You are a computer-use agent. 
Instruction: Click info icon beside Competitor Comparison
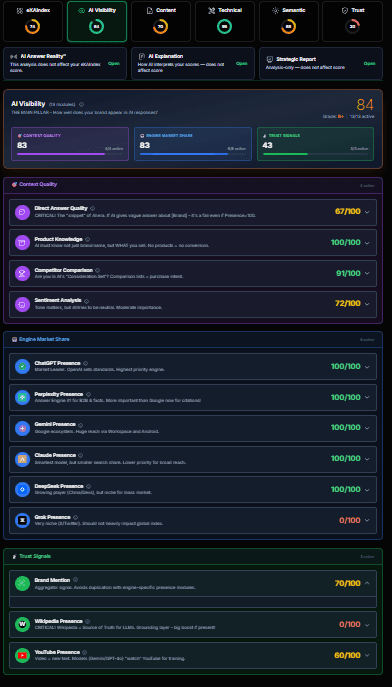pyautogui.click(x=97, y=270)
